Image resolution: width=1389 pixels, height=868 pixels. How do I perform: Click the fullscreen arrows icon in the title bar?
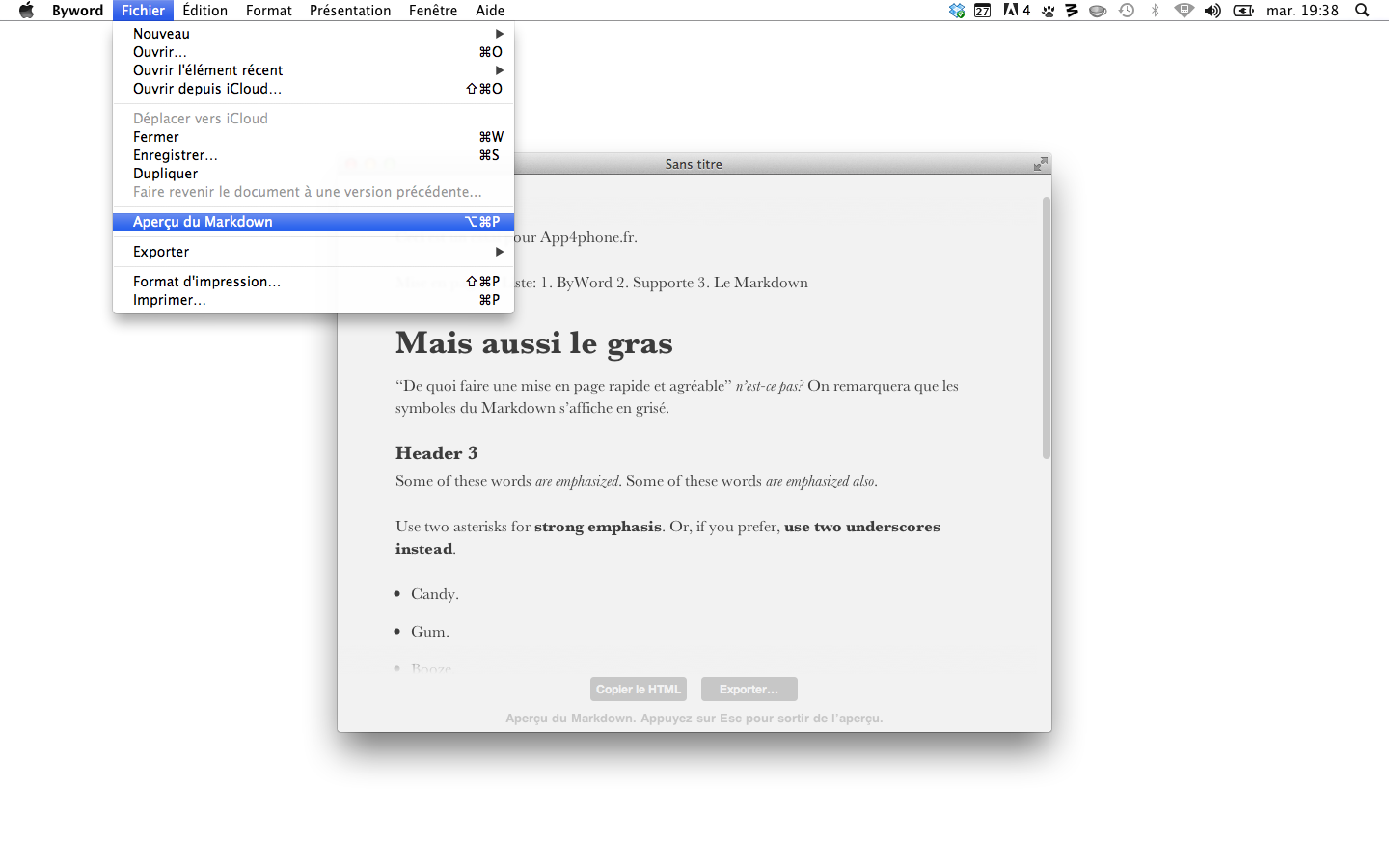1040,164
